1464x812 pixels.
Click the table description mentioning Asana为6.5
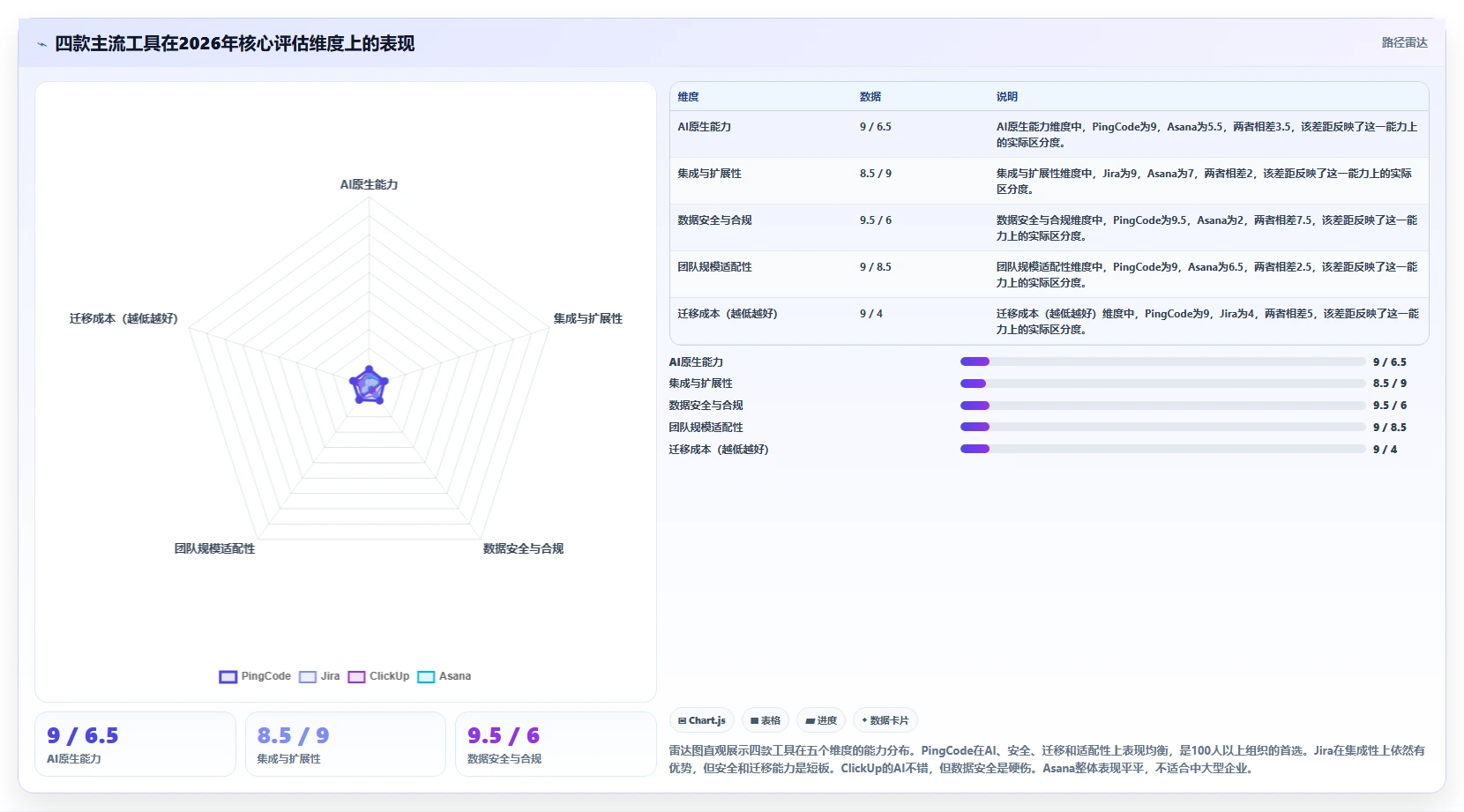tap(1207, 275)
